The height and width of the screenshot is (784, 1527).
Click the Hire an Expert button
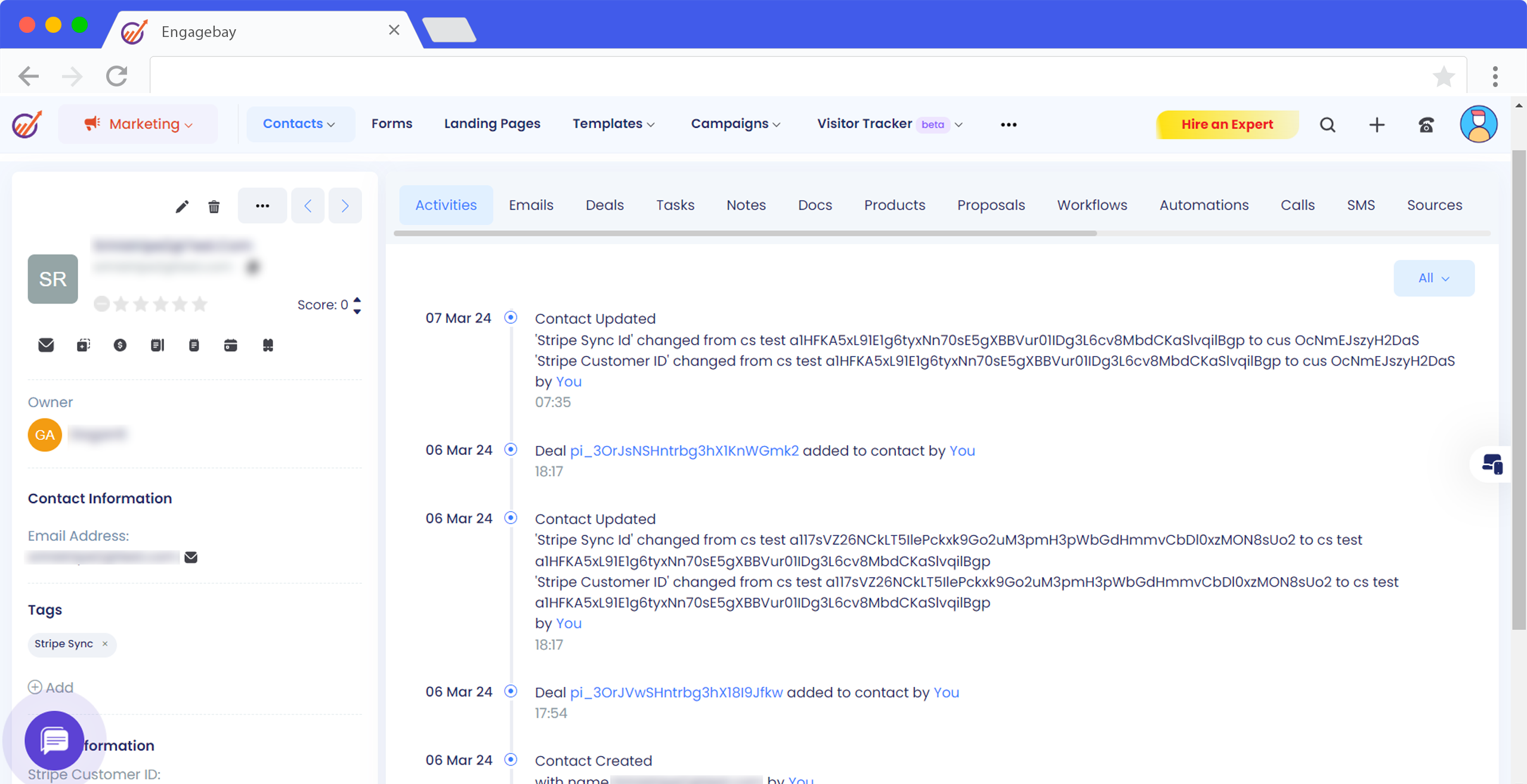click(x=1227, y=125)
